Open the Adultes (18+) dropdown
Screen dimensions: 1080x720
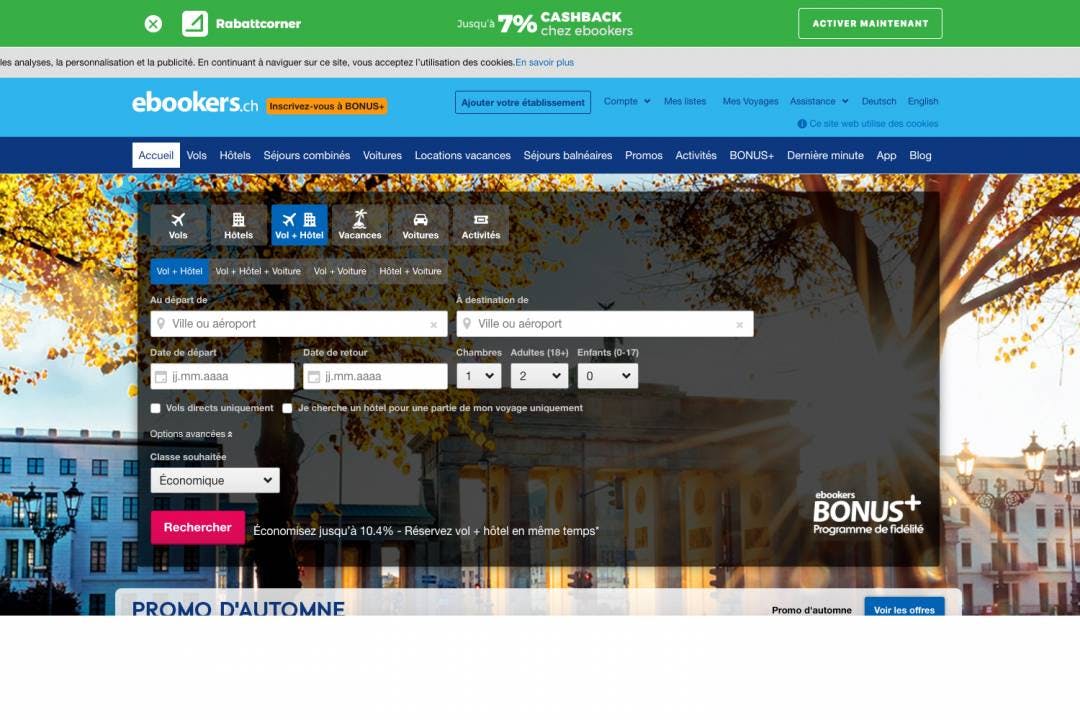click(539, 375)
